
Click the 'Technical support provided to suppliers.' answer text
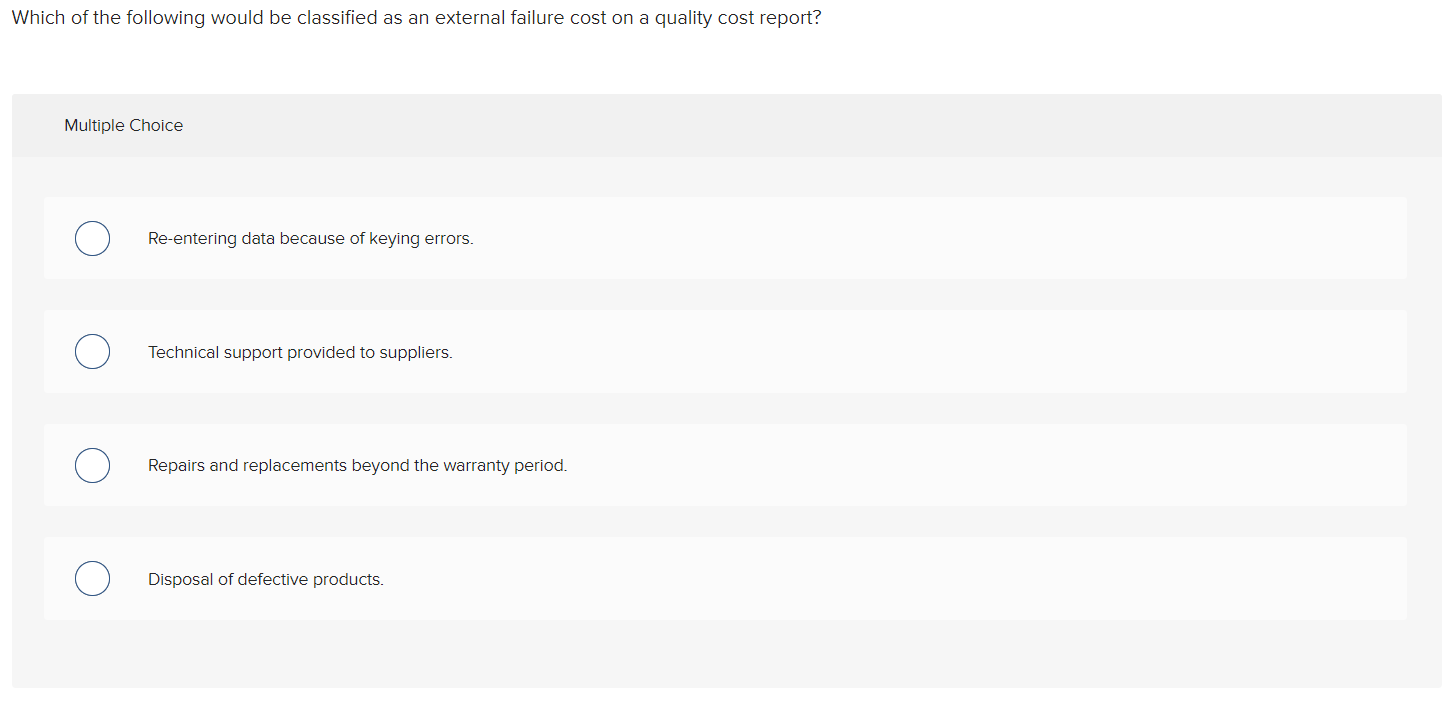click(300, 353)
